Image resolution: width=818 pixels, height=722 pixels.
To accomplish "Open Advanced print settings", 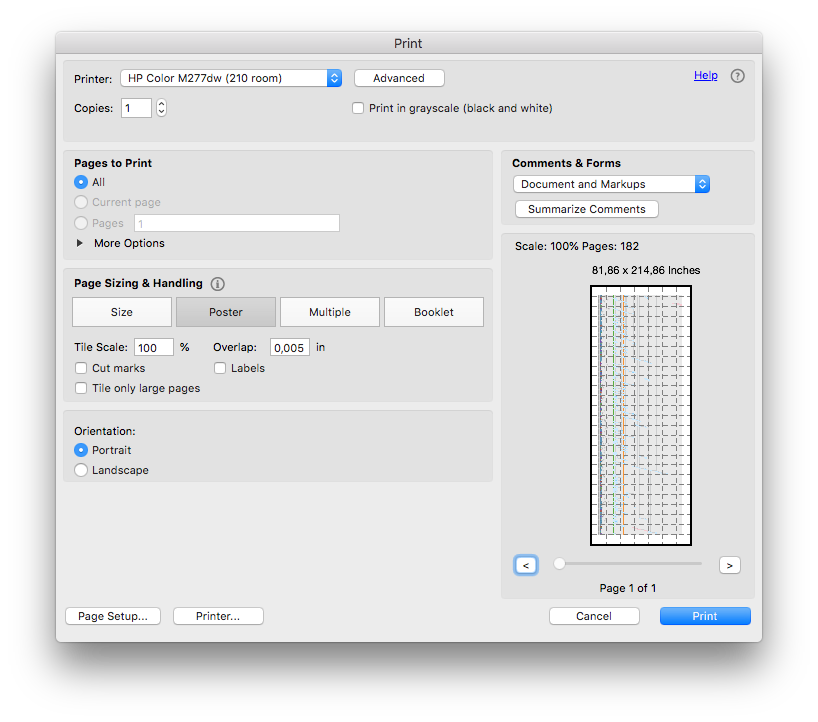I will pos(399,77).
